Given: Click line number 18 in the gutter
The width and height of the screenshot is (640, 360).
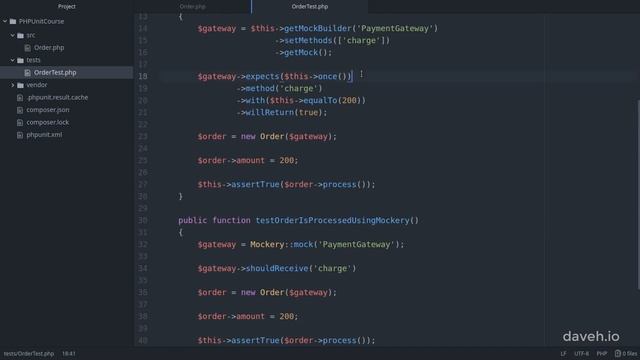Looking at the screenshot, I should (x=142, y=76).
